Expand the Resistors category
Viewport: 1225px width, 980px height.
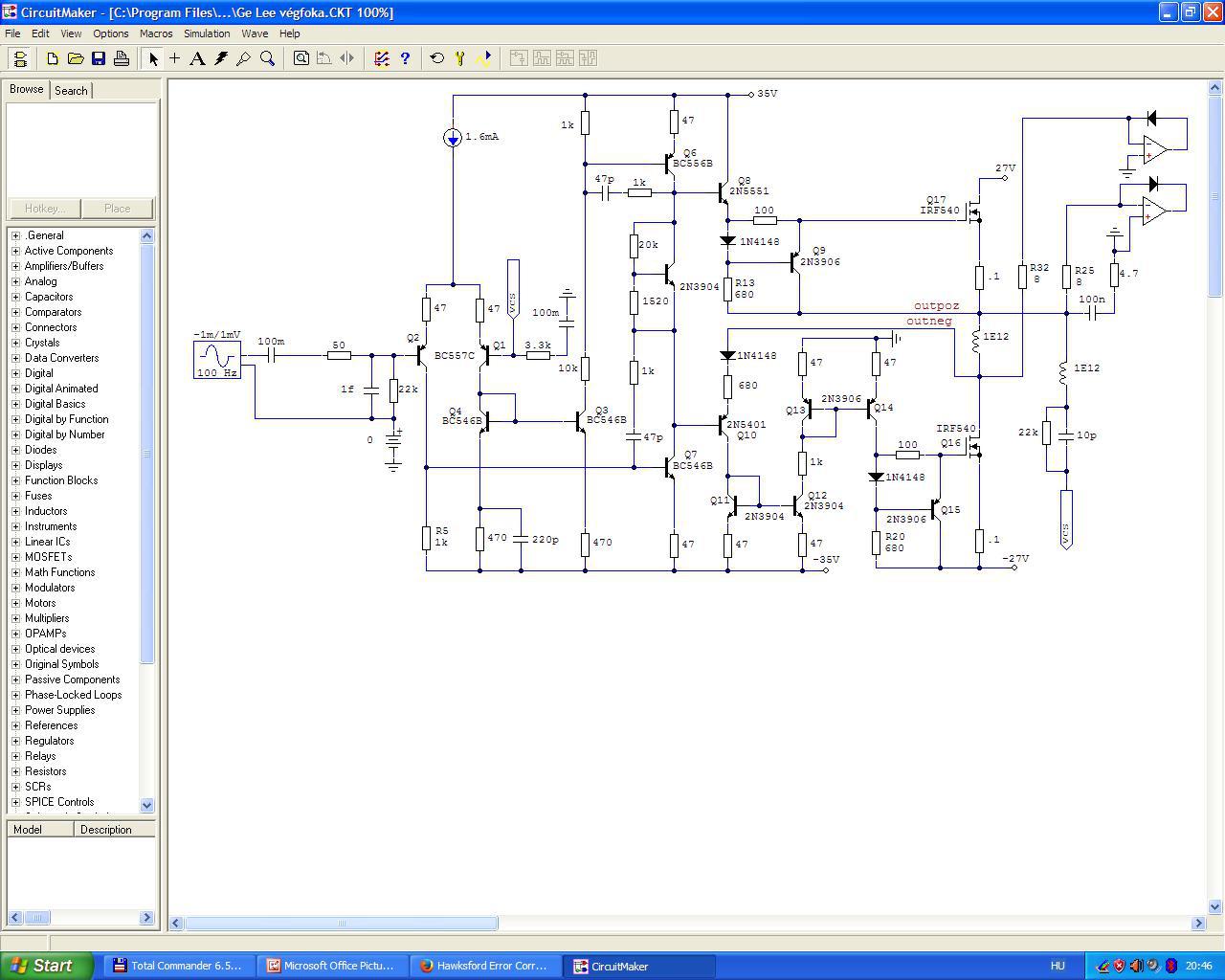click(15, 771)
